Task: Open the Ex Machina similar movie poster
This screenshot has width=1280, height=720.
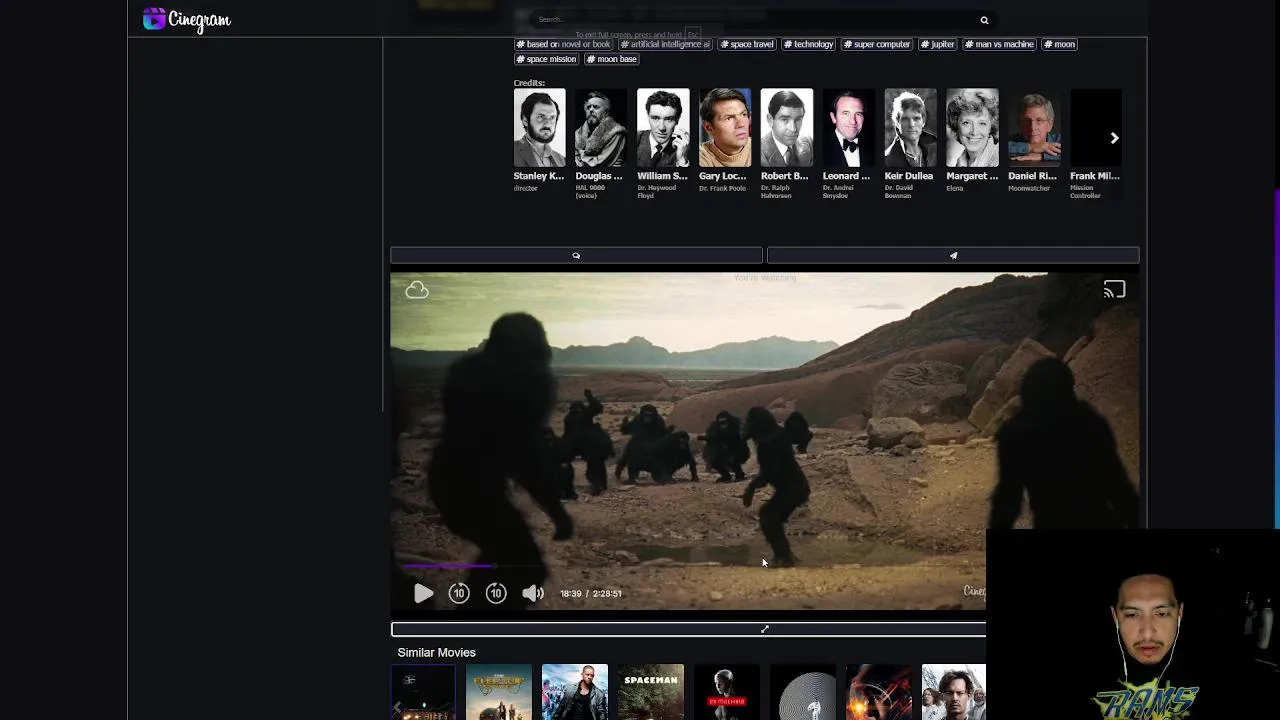Action: coord(727,692)
